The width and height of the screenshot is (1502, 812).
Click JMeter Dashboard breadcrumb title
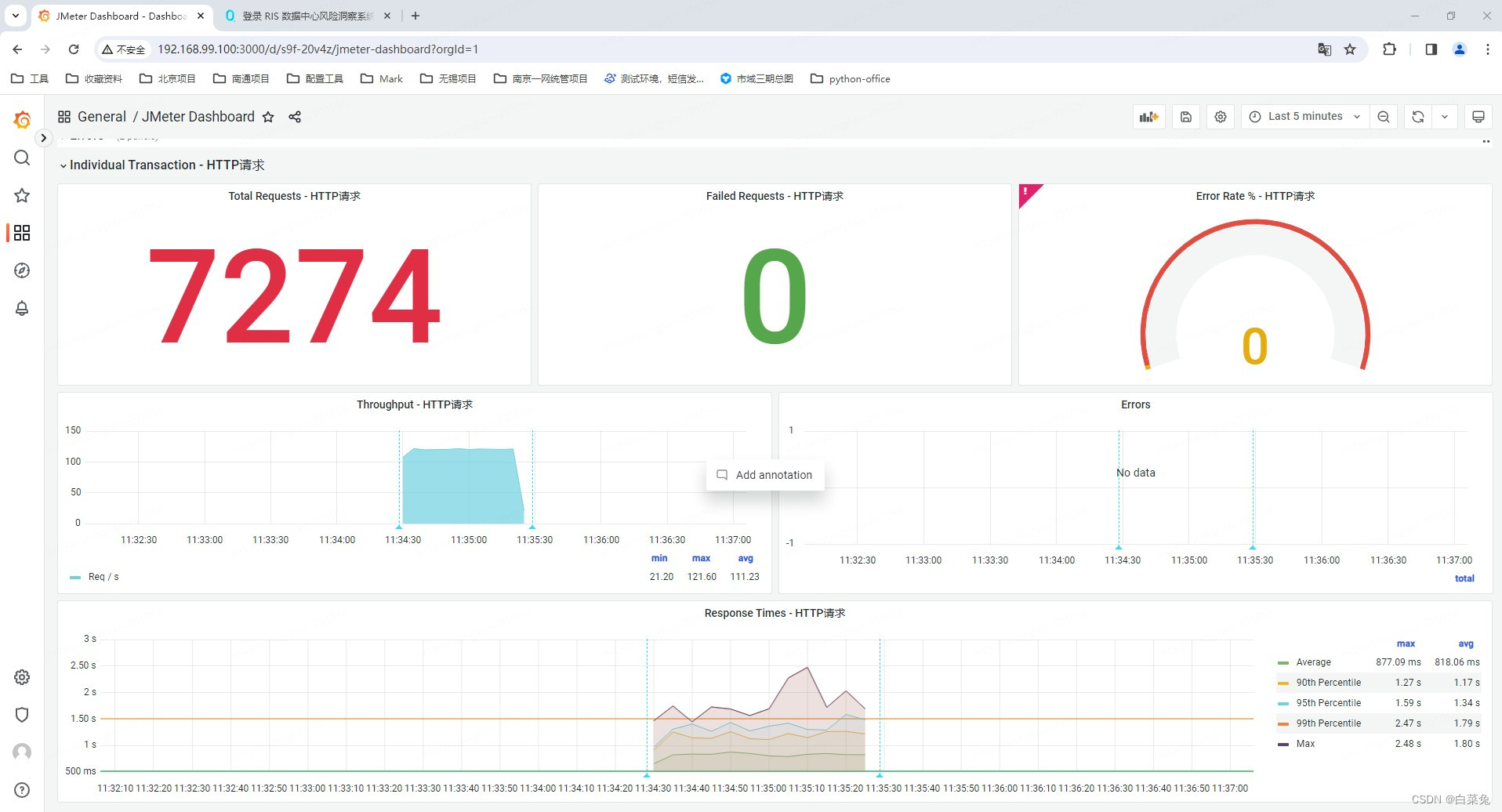(x=198, y=117)
